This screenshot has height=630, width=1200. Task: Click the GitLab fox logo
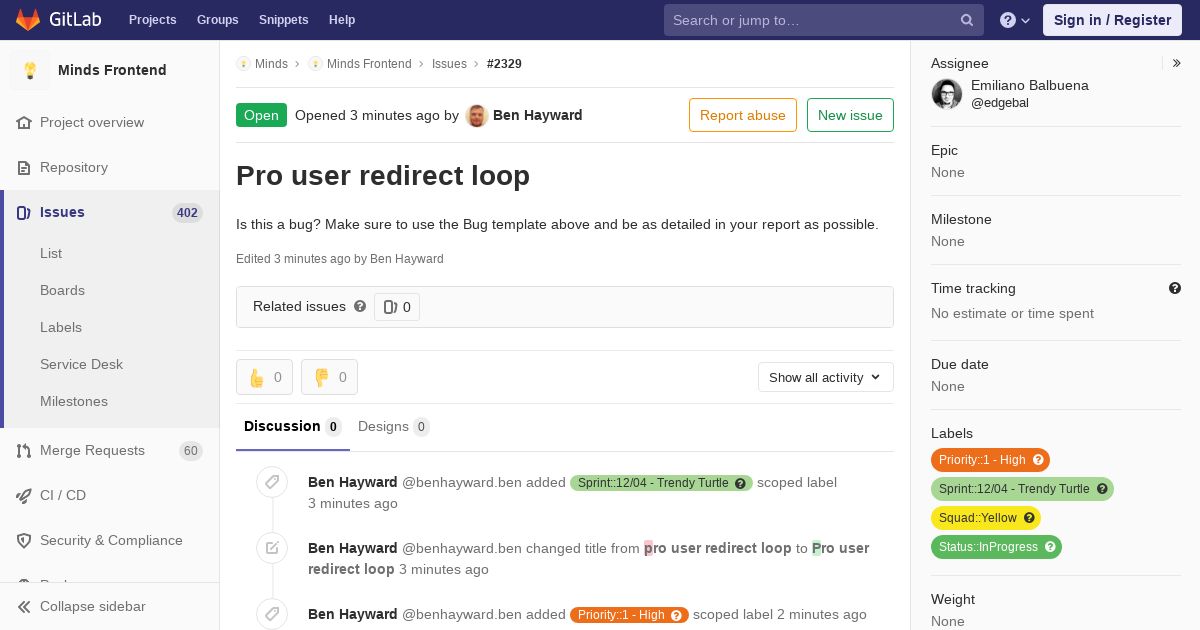[x=29, y=19]
